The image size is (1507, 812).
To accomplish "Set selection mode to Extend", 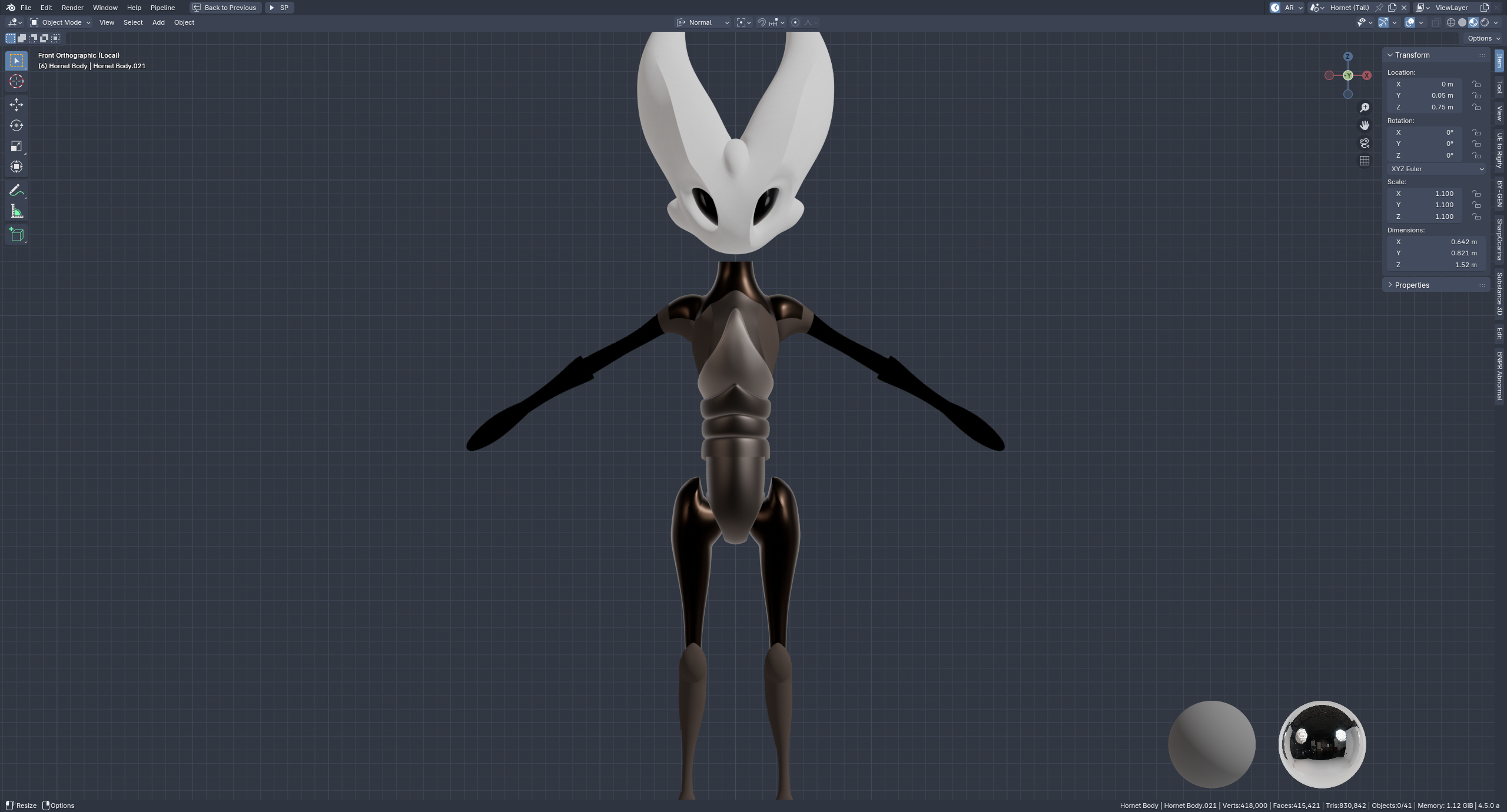I will tap(22, 38).
